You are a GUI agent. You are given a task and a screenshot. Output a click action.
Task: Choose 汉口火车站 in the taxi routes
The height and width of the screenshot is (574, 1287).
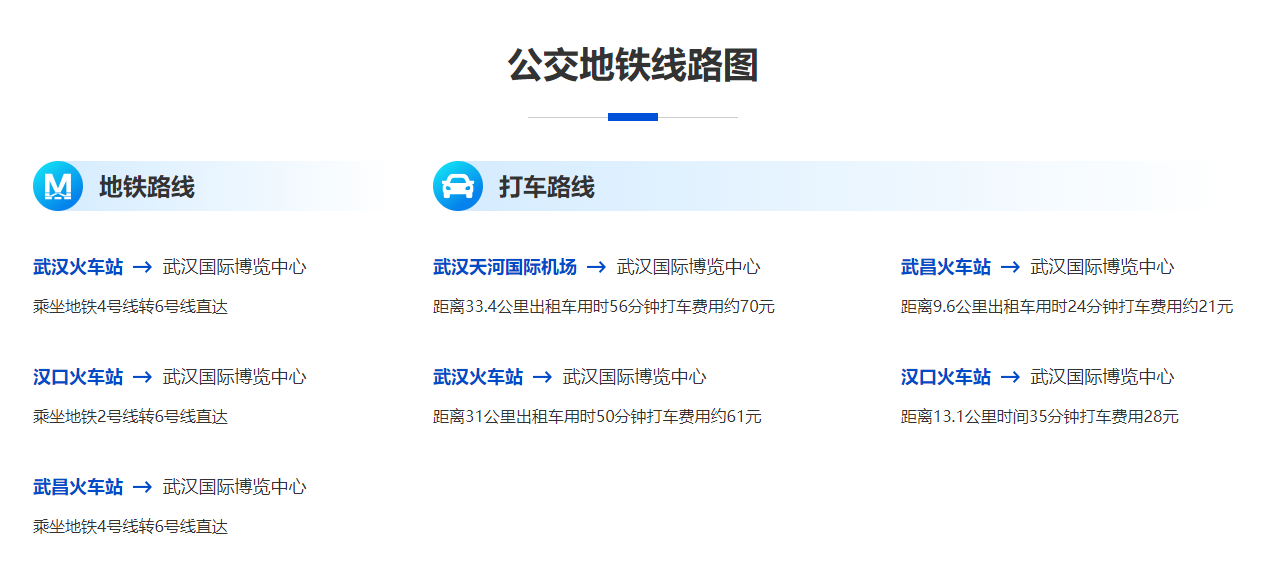[946, 377]
